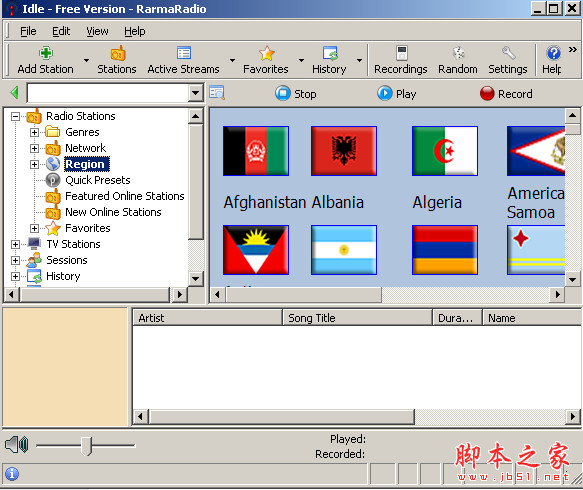Sort by the Artist column header
Screen dimensions: 583x490
[207, 318]
